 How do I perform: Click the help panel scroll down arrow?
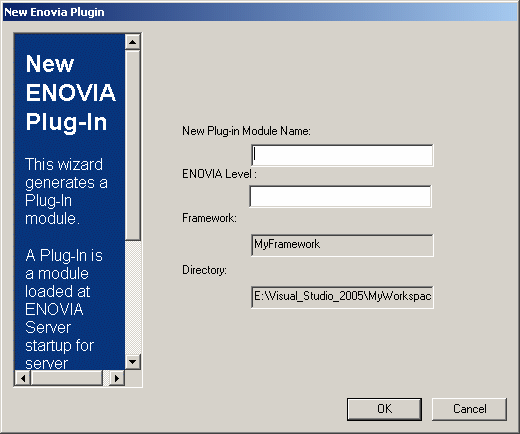tap(133, 362)
